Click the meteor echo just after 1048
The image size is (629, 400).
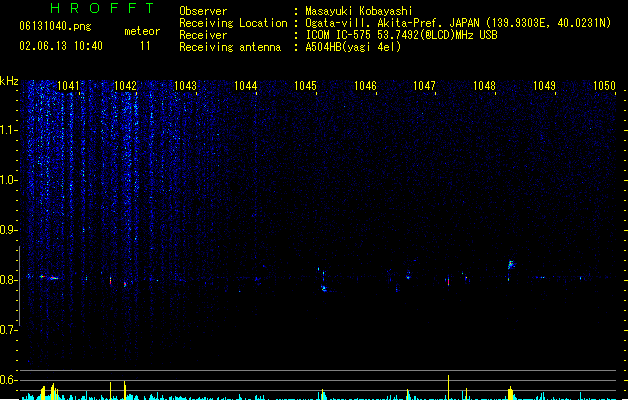click(511, 264)
